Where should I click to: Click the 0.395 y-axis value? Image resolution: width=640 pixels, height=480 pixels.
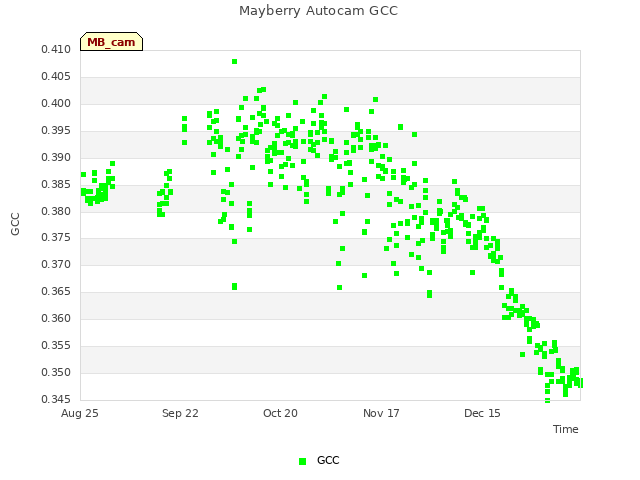(x=56, y=131)
